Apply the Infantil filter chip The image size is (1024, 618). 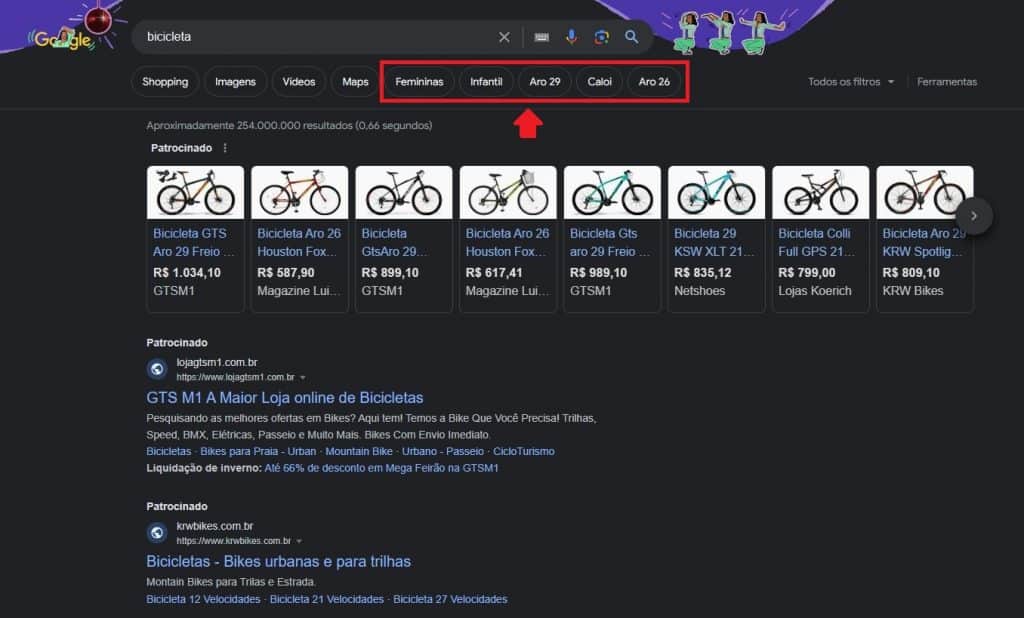[x=486, y=82]
